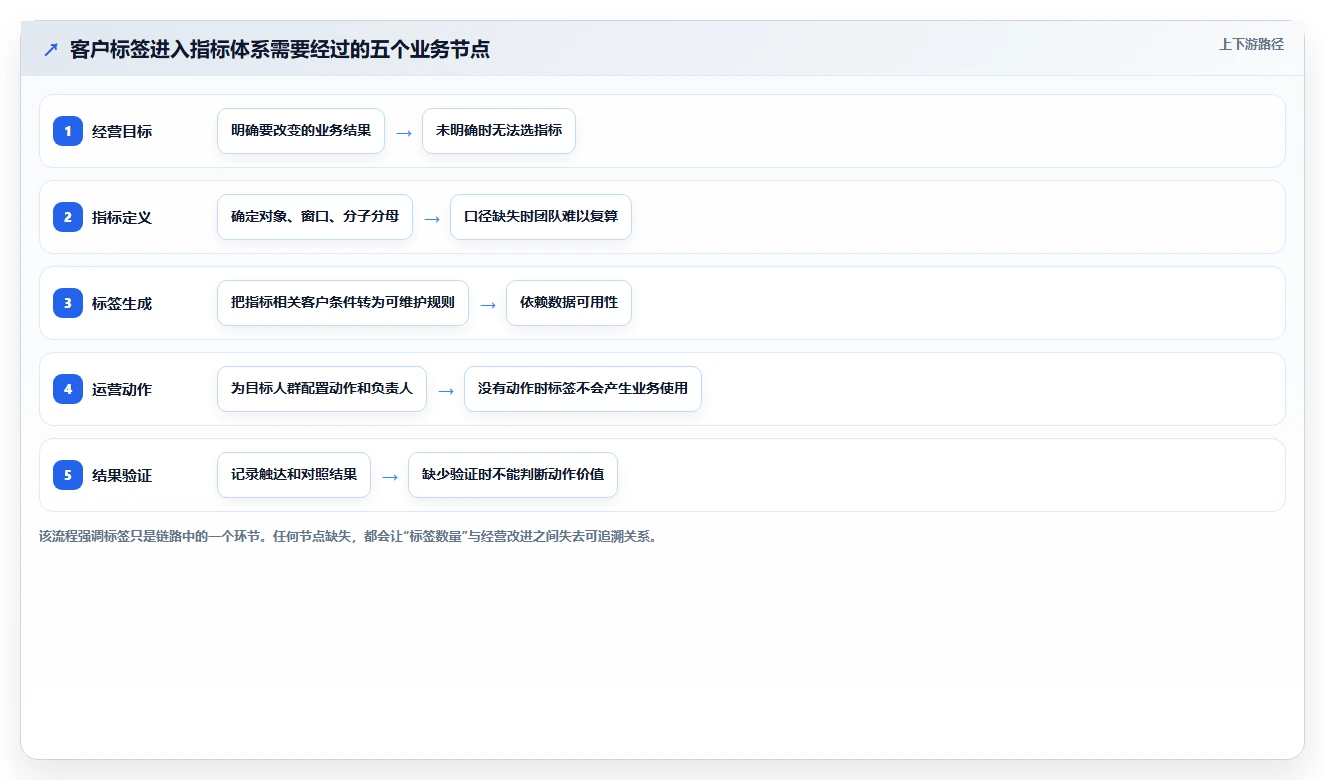Select the 记录触达和对照结果 box
The height and width of the screenshot is (780, 1325).
[x=294, y=475]
